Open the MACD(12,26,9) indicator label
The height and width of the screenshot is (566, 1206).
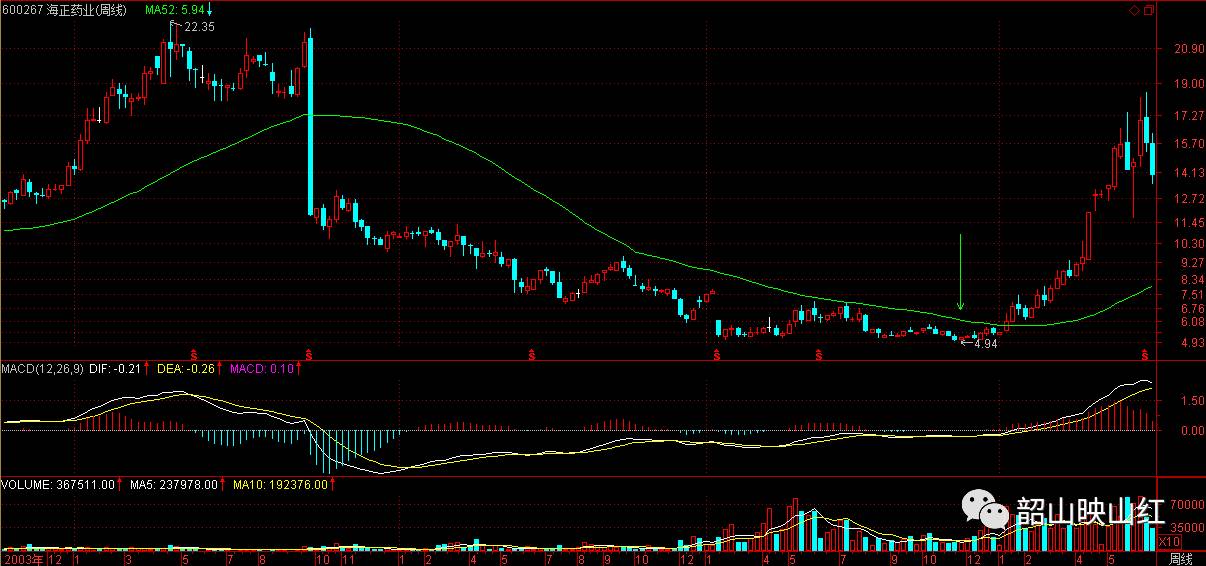tap(43, 369)
